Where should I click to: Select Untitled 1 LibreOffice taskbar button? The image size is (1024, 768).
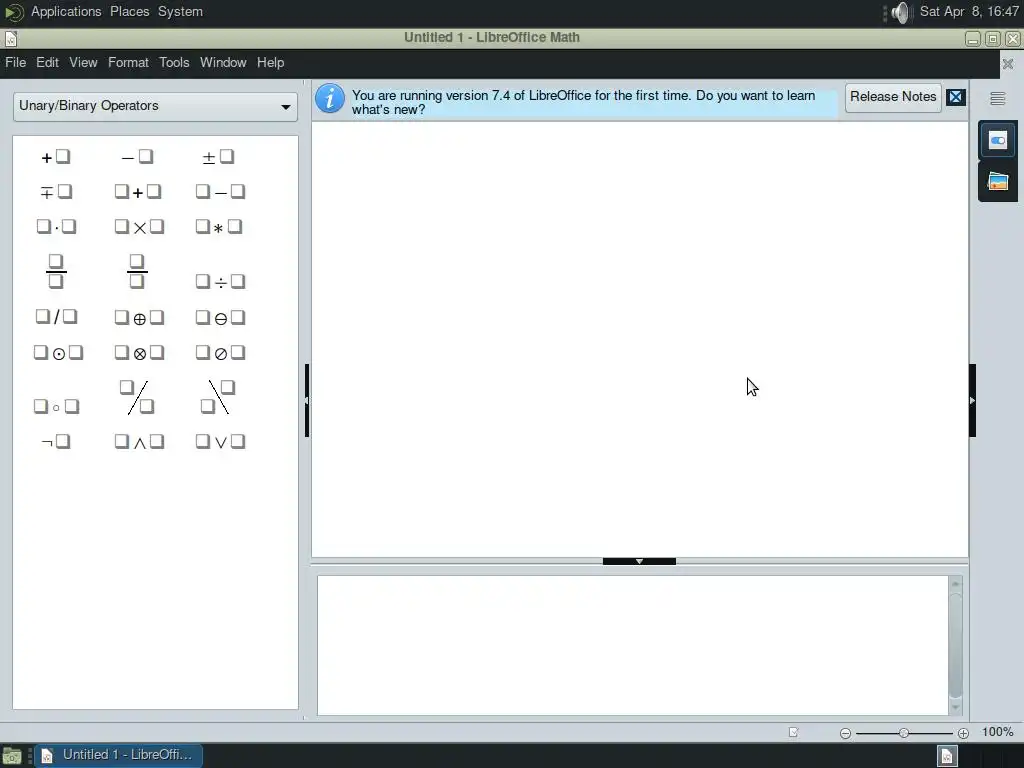pyautogui.click(x=118, y=755)
